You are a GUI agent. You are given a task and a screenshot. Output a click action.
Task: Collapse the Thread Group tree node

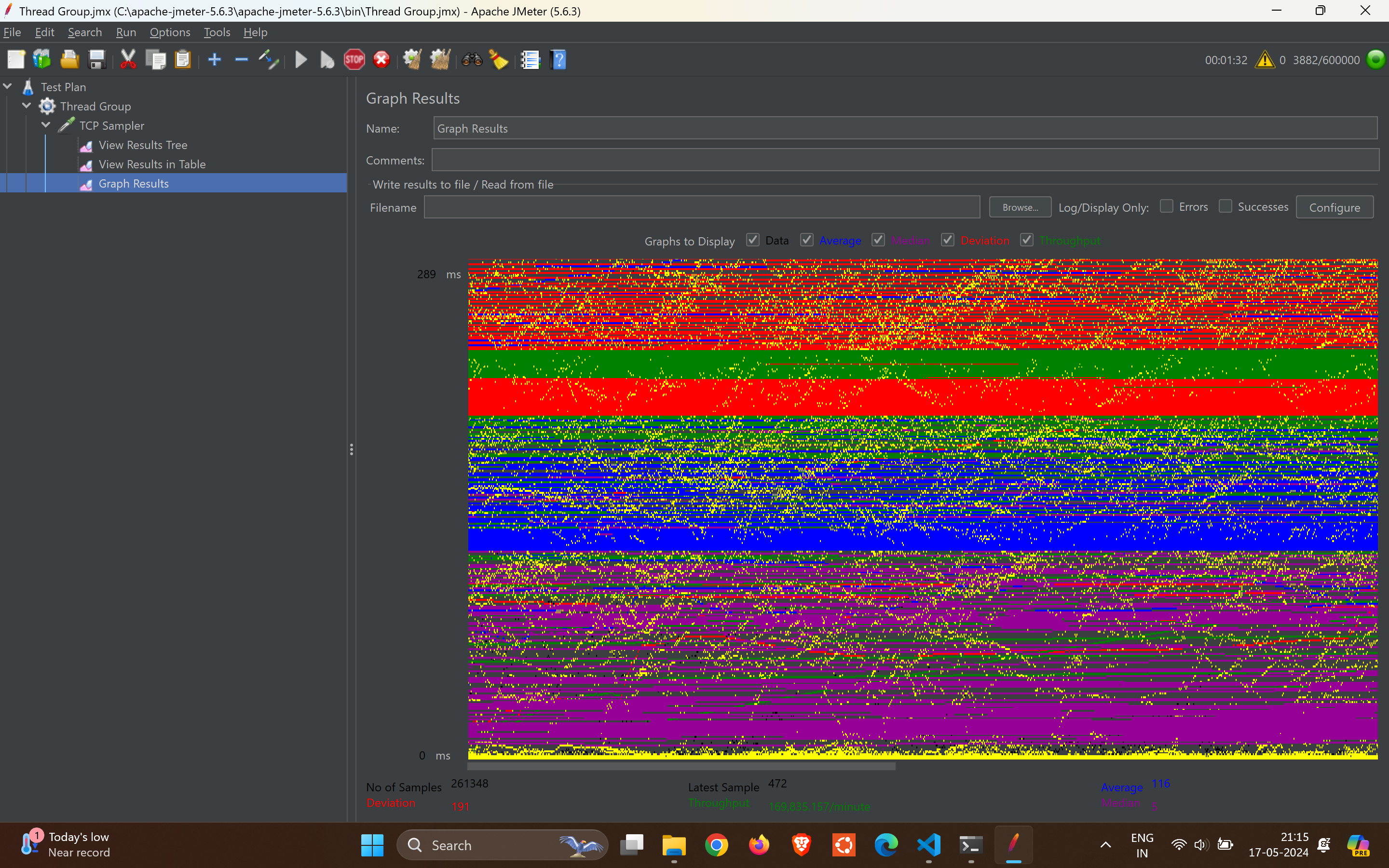(27, 106)
